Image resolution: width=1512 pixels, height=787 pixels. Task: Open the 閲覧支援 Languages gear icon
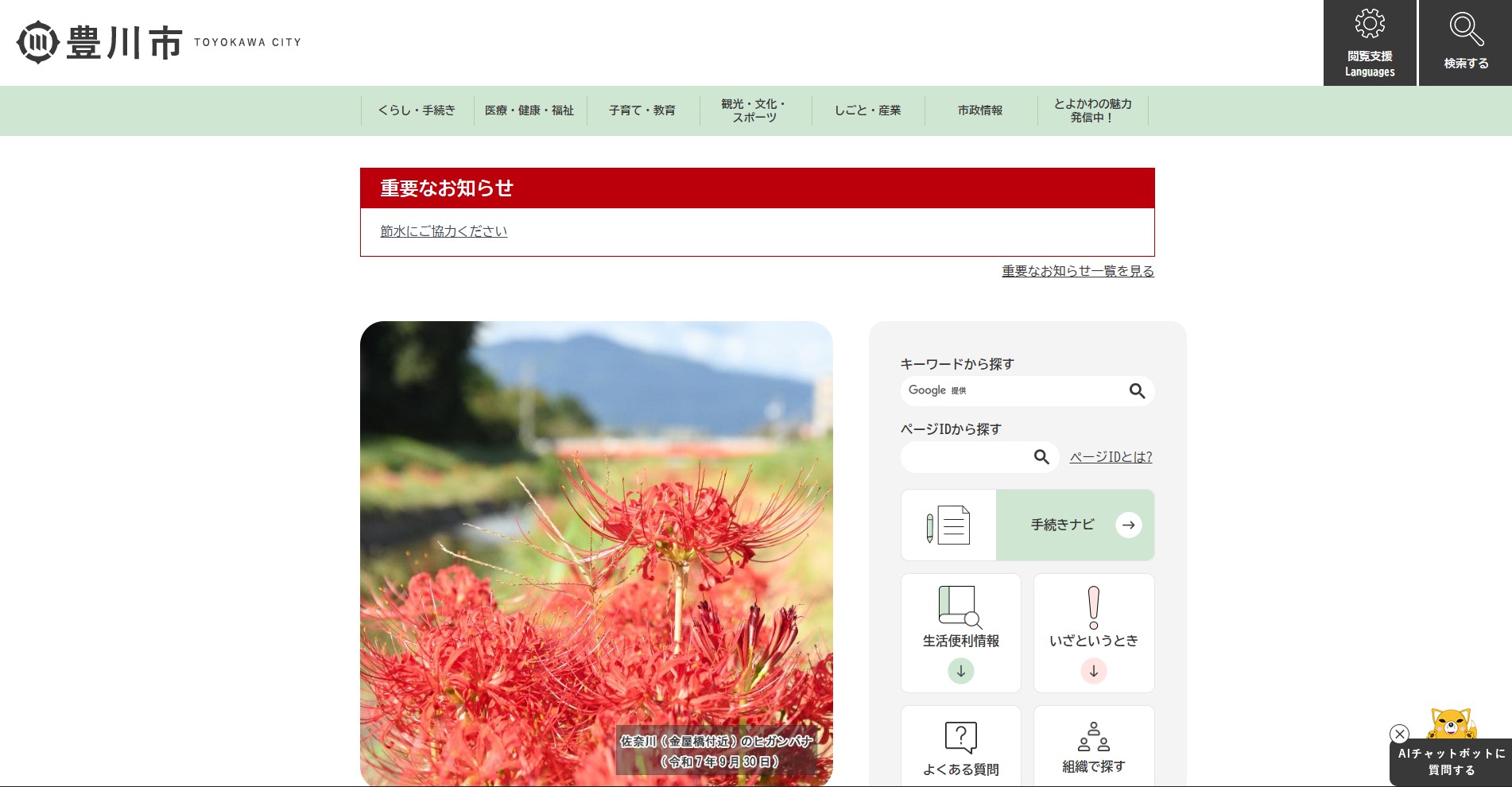[x=1370, y=24]
